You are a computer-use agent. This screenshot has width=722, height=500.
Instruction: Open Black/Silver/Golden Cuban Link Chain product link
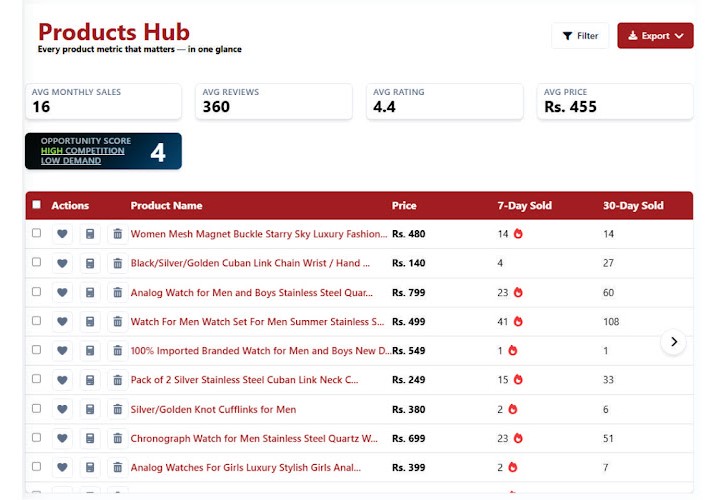(250, 263)
